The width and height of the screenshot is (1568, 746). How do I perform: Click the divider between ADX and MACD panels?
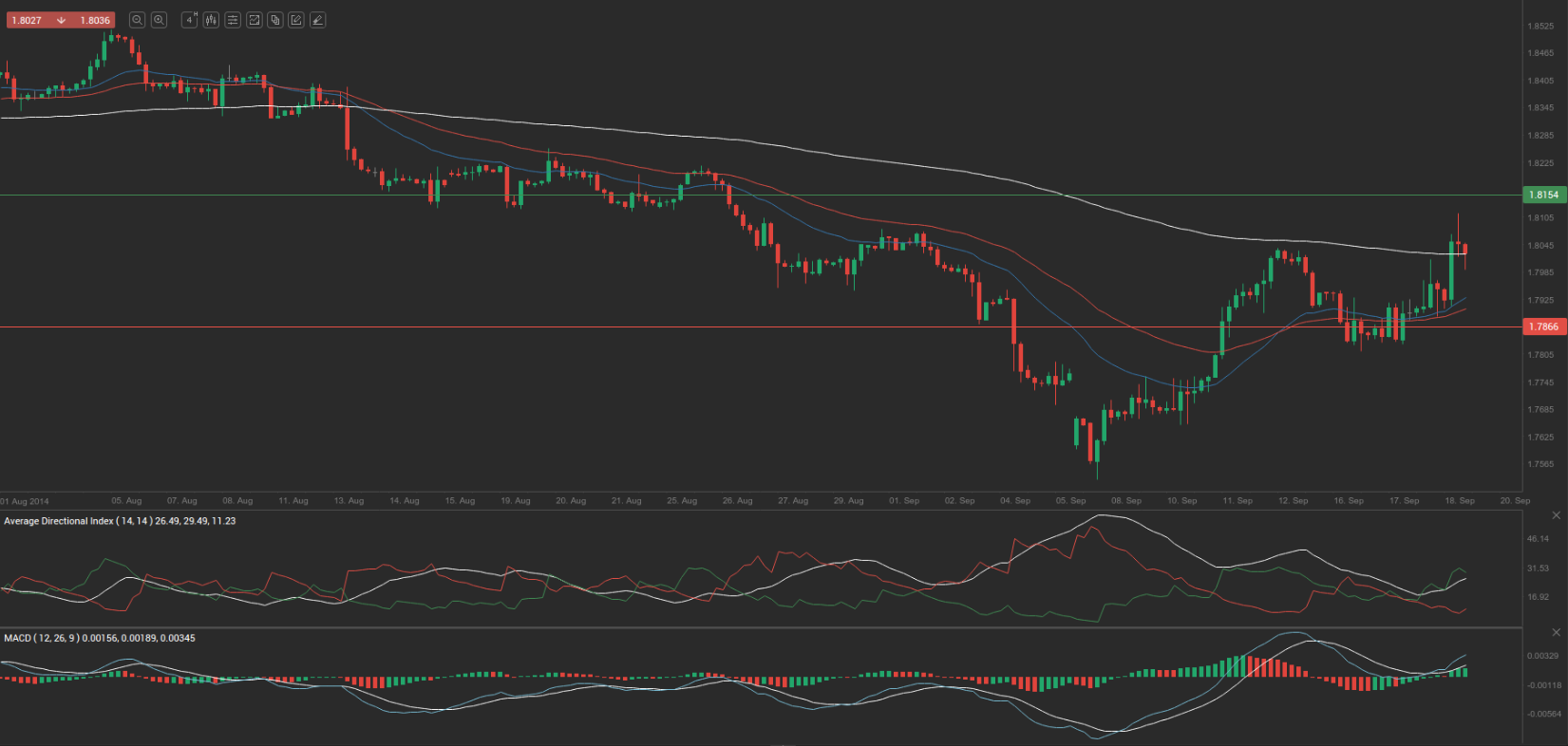point(760,627)
